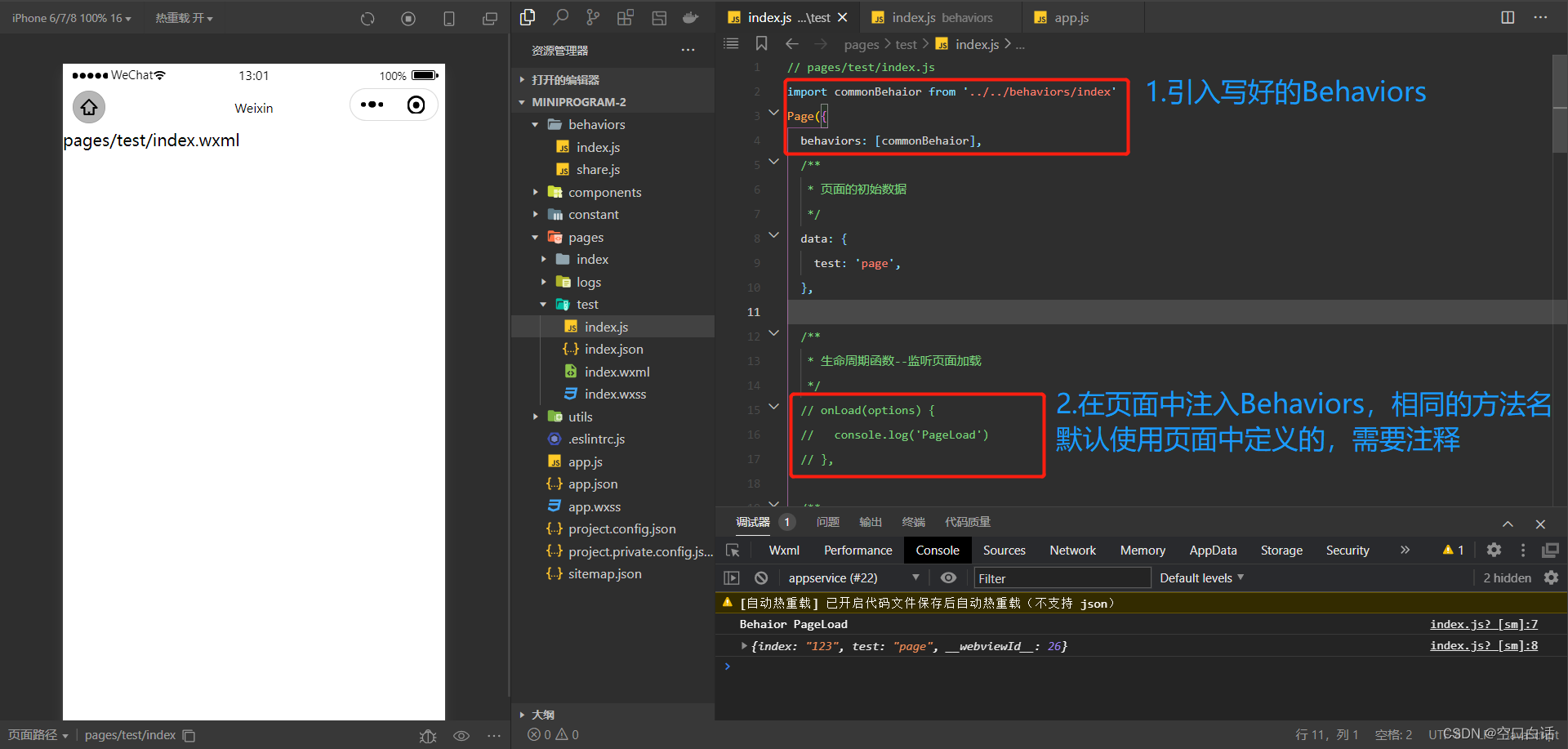Toggle the console sidebar icon
This screenshot has width=1568, height=749.
pos(732,577)
